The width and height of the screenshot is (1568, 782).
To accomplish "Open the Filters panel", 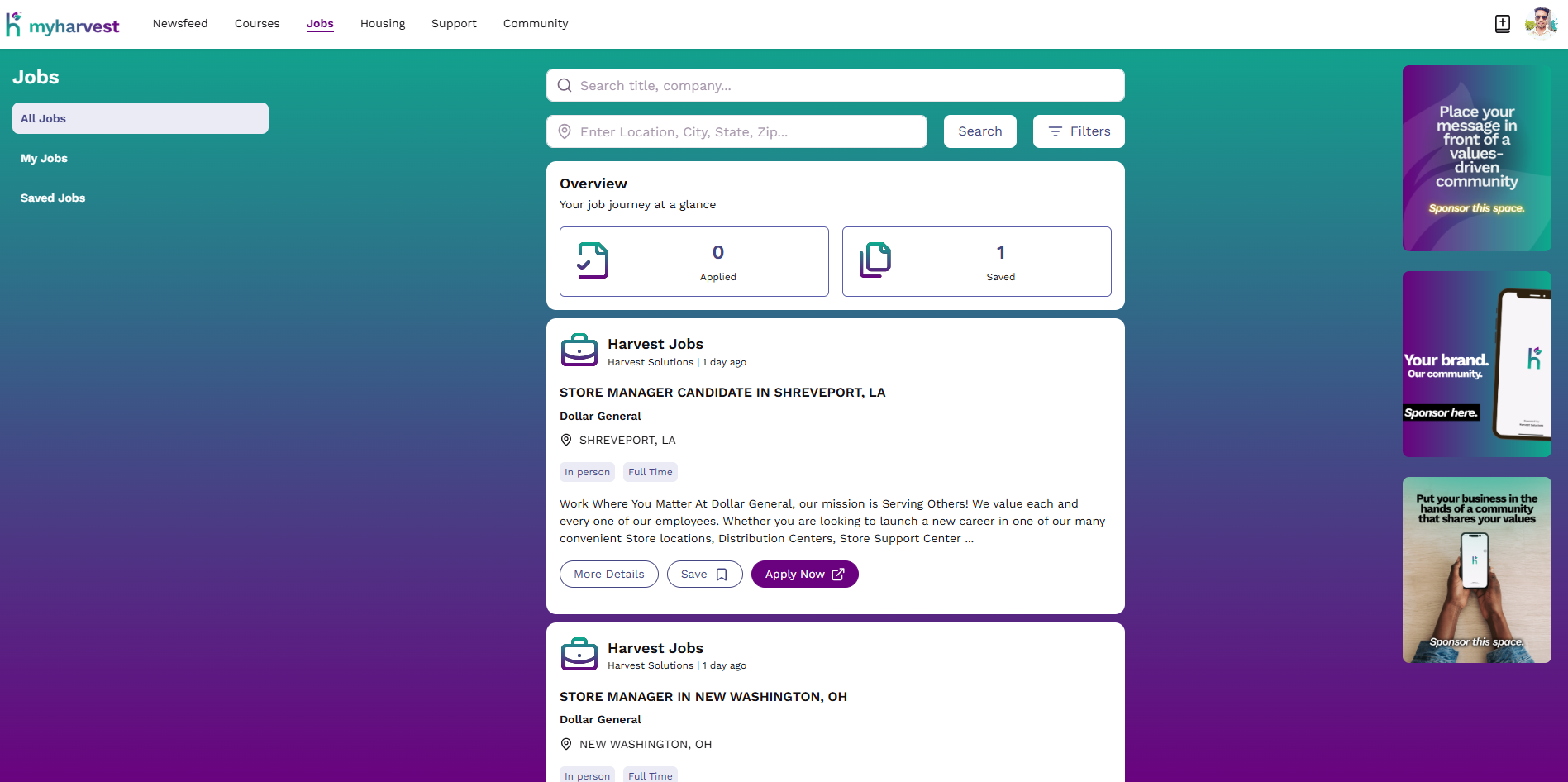I will tap(1079, 131).
